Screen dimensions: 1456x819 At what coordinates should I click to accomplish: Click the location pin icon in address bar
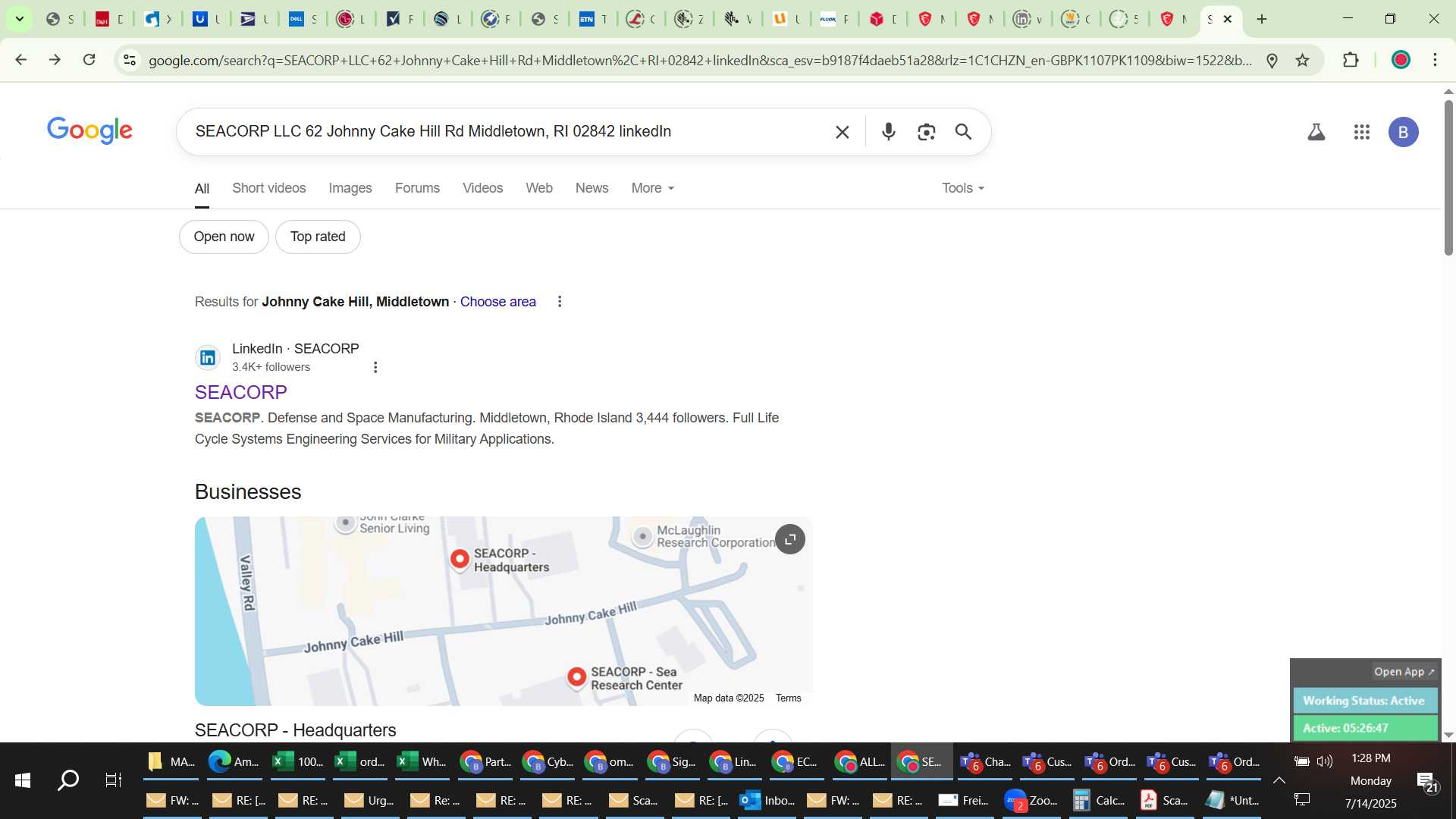(x=1272, y=60)
